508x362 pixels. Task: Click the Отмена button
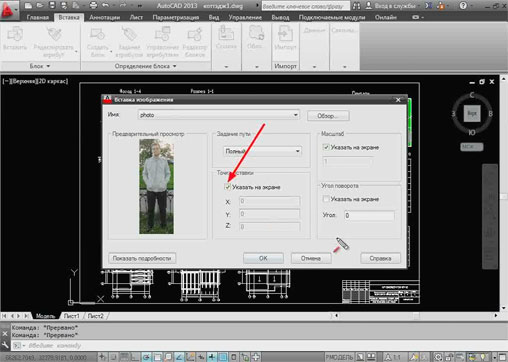[x=311, y=258]
